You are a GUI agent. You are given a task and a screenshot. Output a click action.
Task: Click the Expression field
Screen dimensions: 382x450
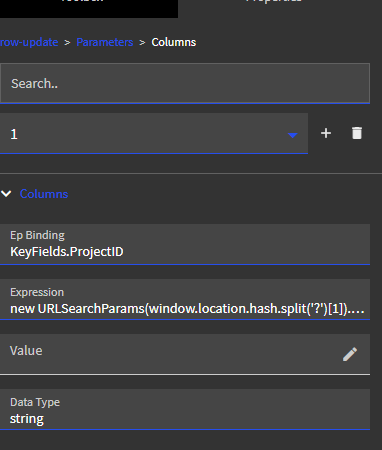(x=185, y=299)
